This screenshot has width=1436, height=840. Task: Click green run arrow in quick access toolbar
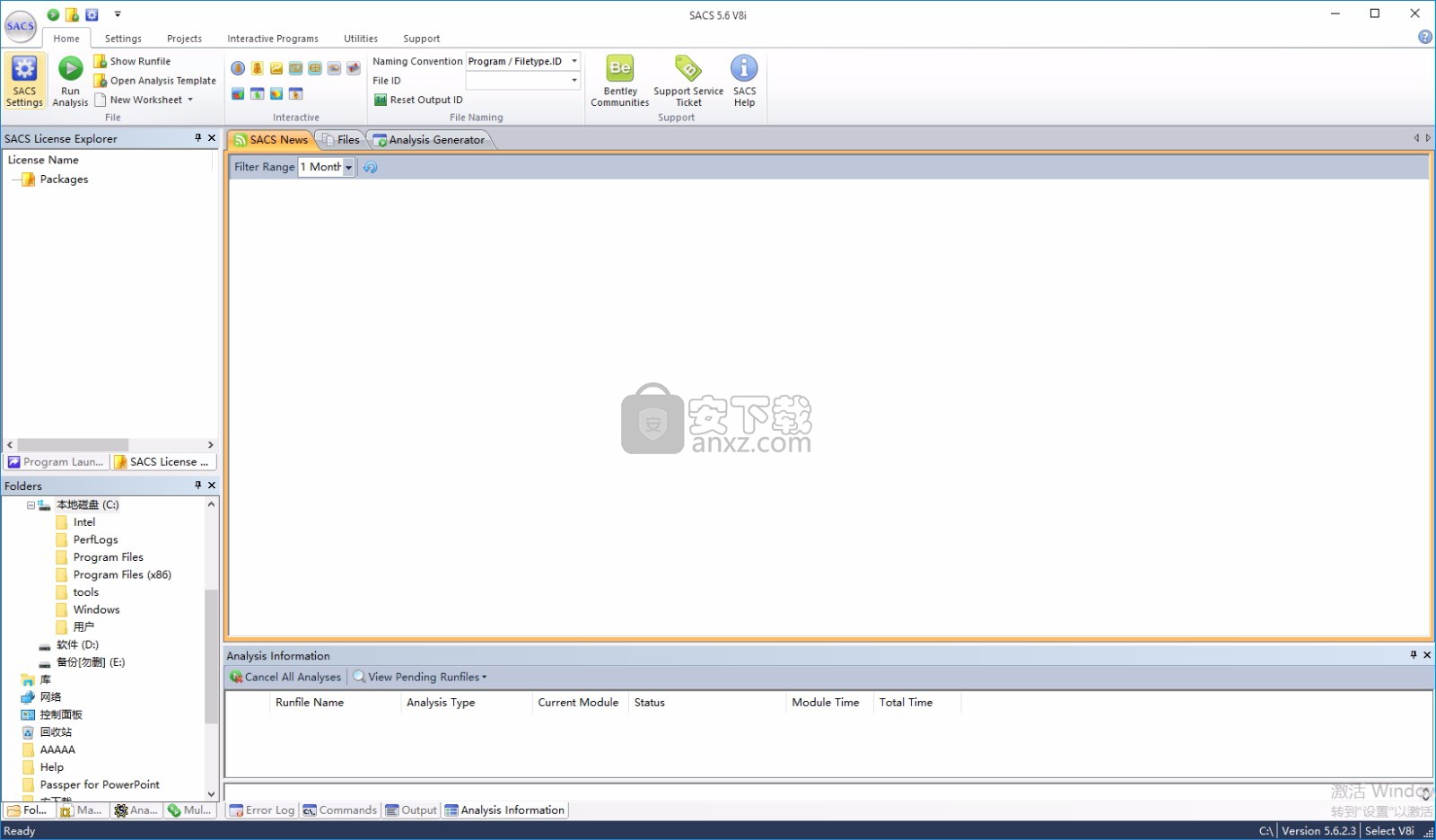(53, 14)
